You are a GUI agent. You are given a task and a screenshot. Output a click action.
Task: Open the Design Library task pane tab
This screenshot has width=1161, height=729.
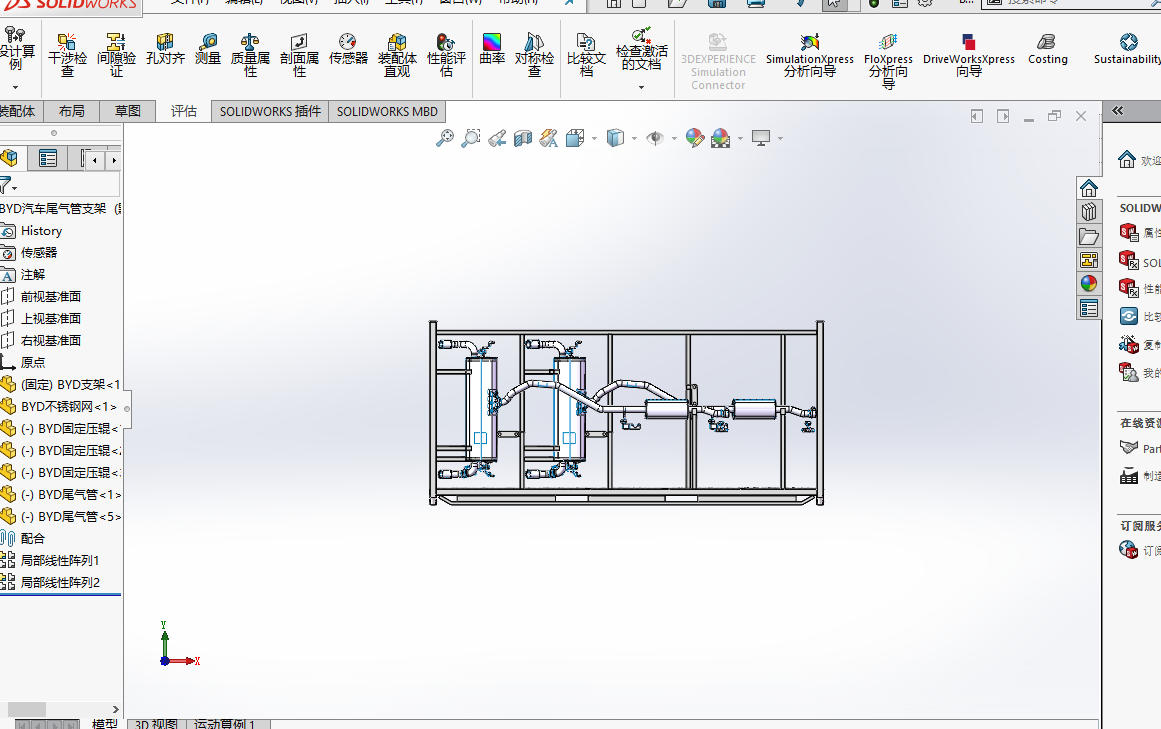[1088, 212]
